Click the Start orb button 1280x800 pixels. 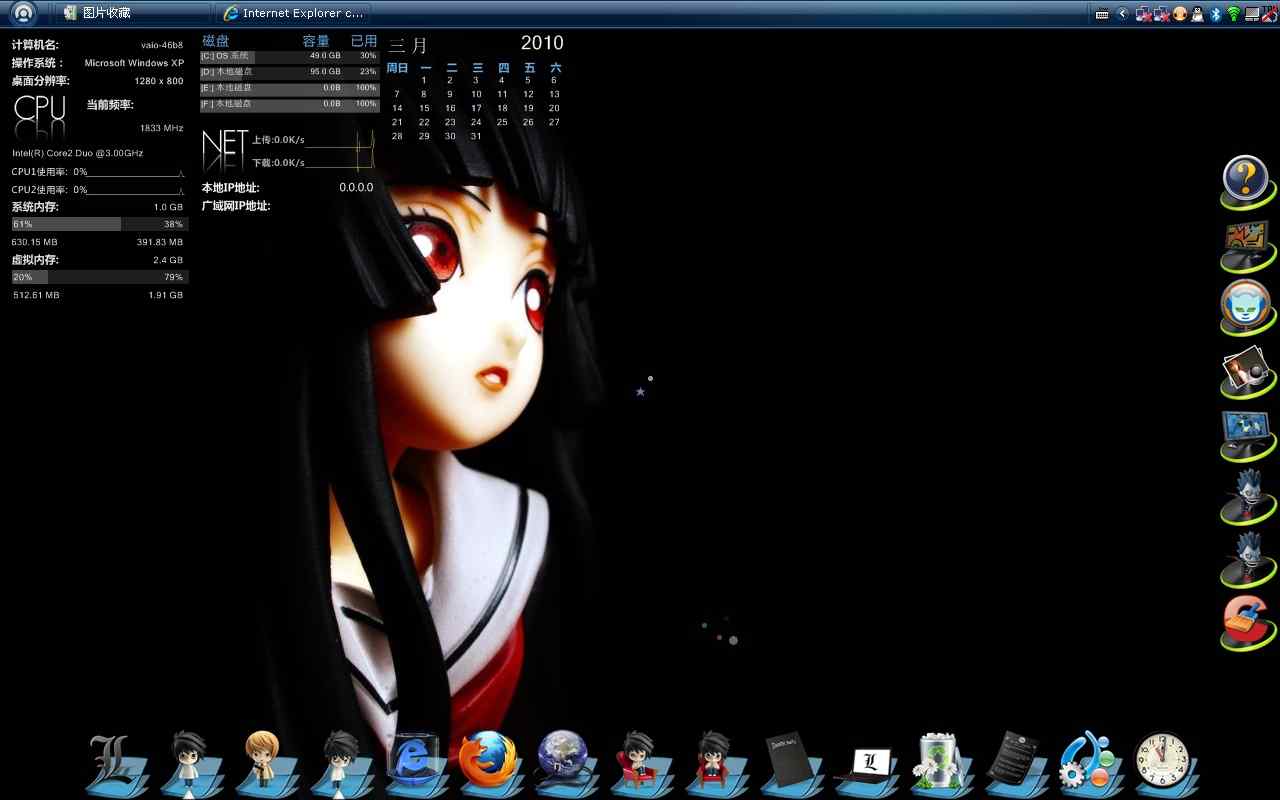[x=24, y=13]
